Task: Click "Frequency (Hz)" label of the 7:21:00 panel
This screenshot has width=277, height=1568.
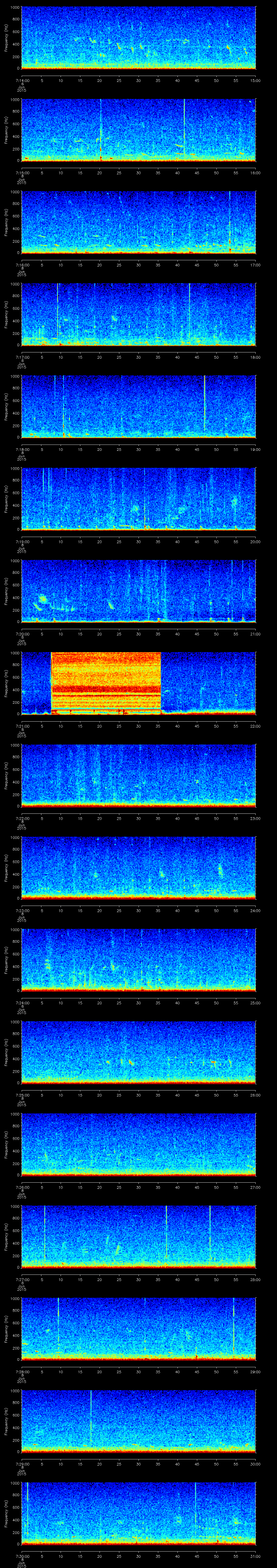Action: 6,683
